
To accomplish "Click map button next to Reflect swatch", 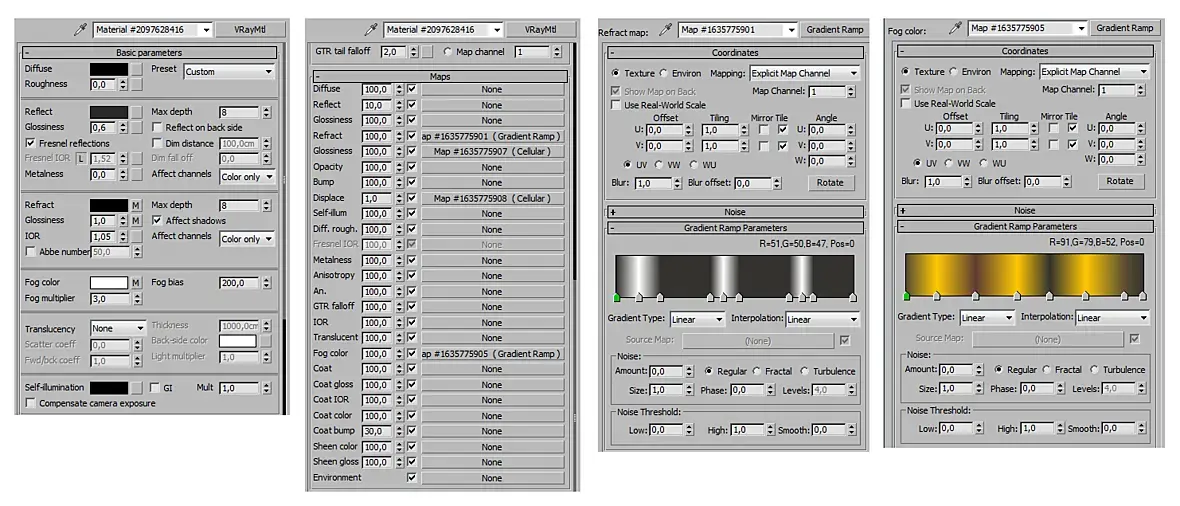I will click(136, 112).
